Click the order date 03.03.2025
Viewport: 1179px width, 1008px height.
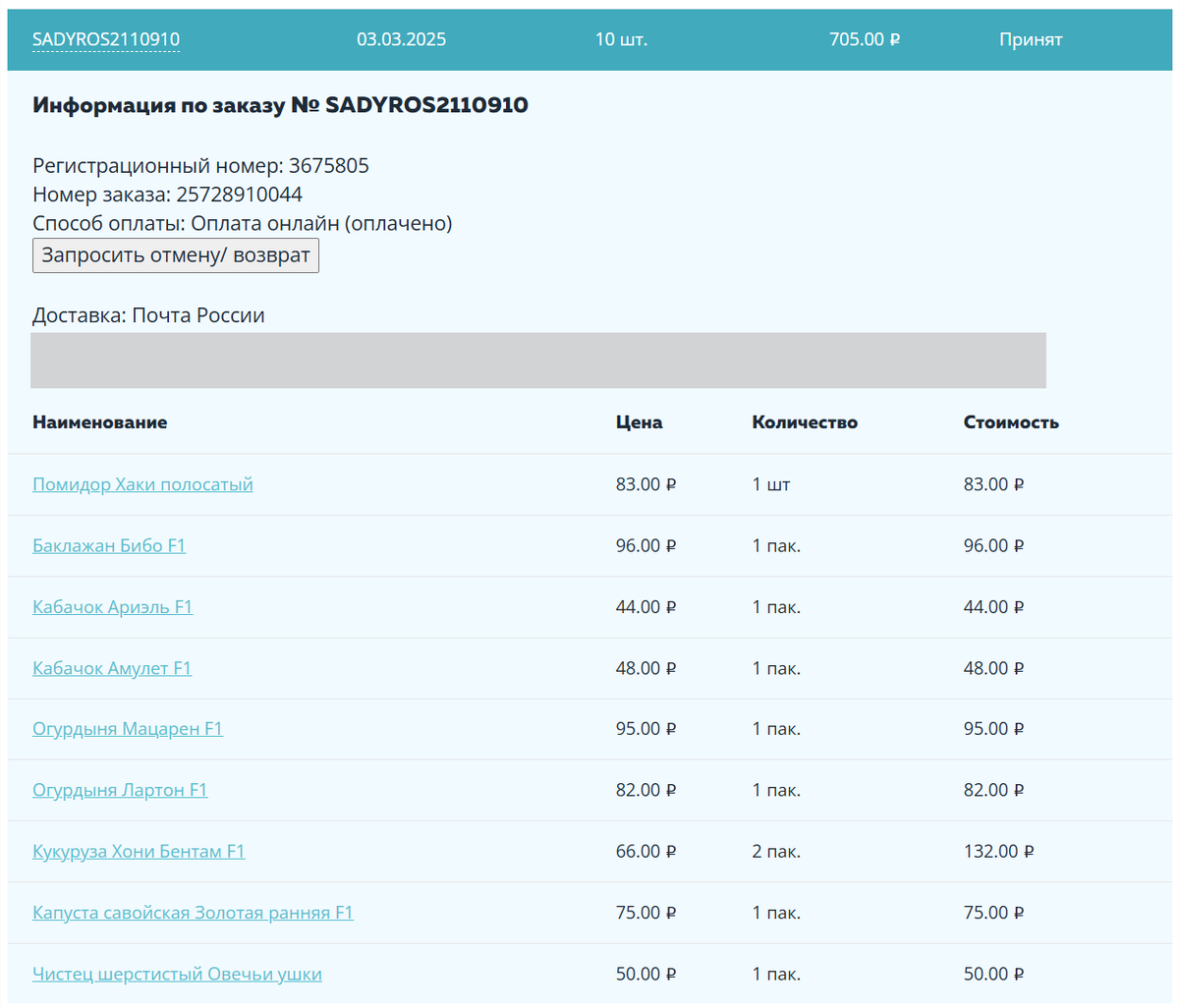(x=401, y=39)
